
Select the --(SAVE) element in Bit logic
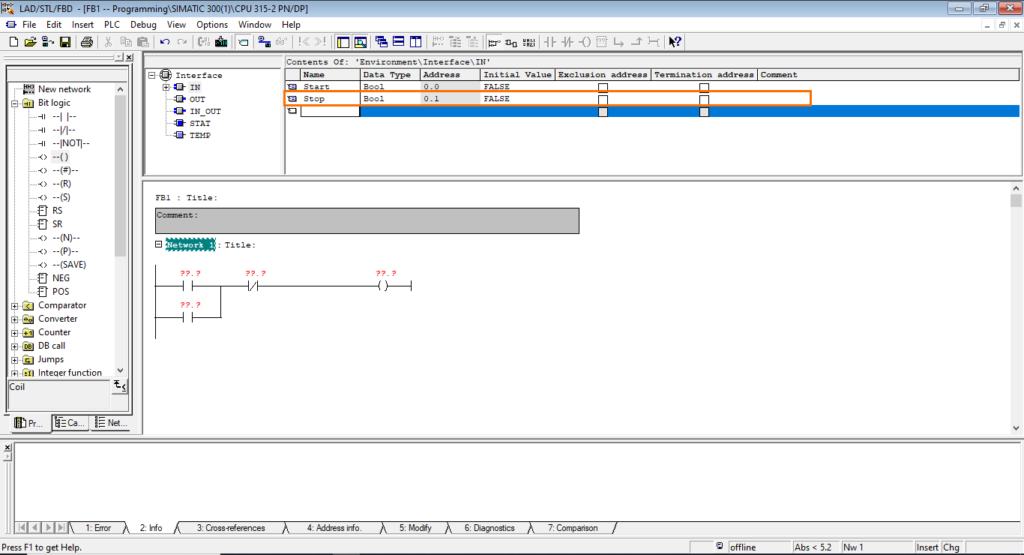tap(69, 264)
